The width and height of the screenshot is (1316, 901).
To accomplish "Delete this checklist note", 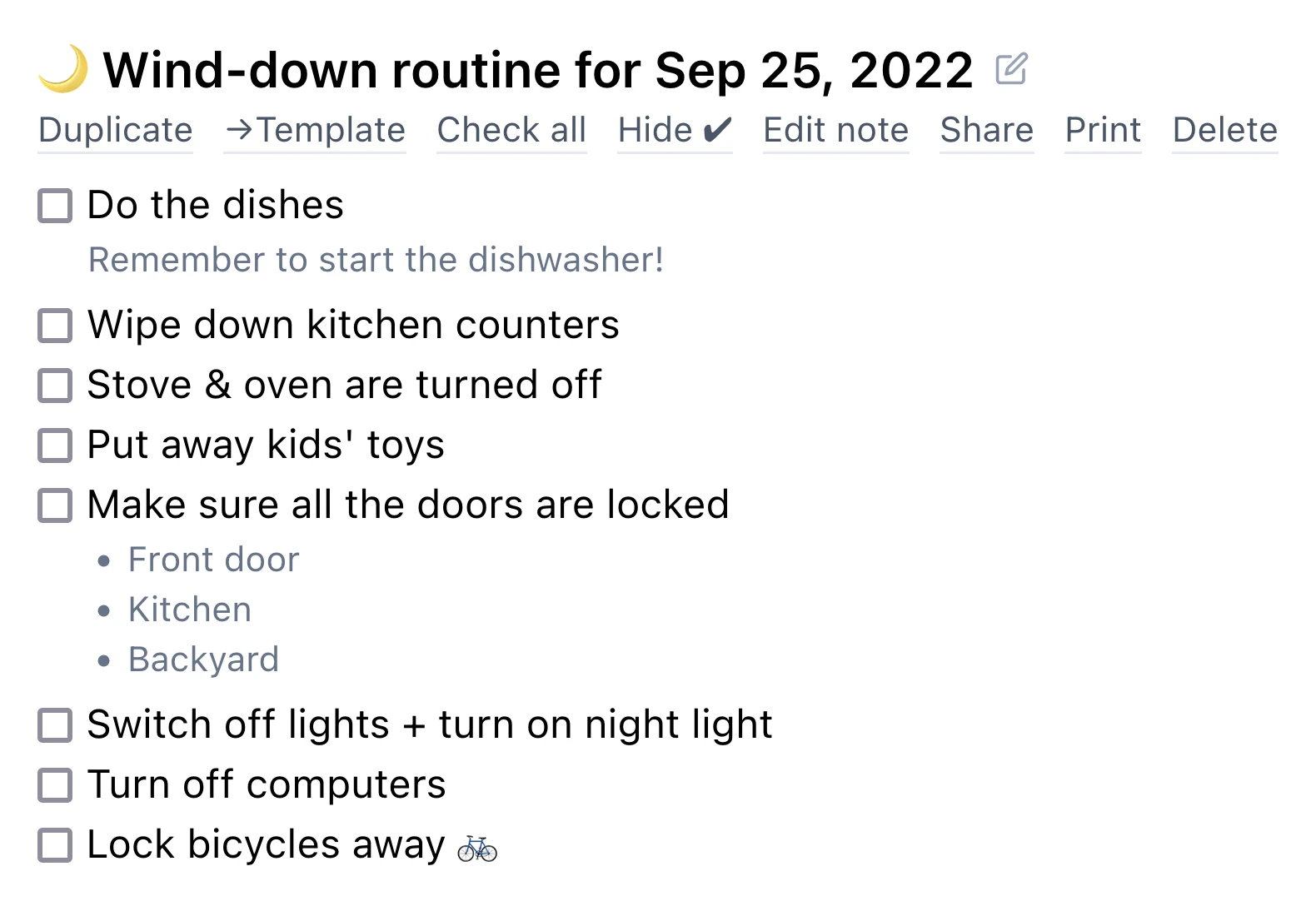I will [x=1224, y=130].
